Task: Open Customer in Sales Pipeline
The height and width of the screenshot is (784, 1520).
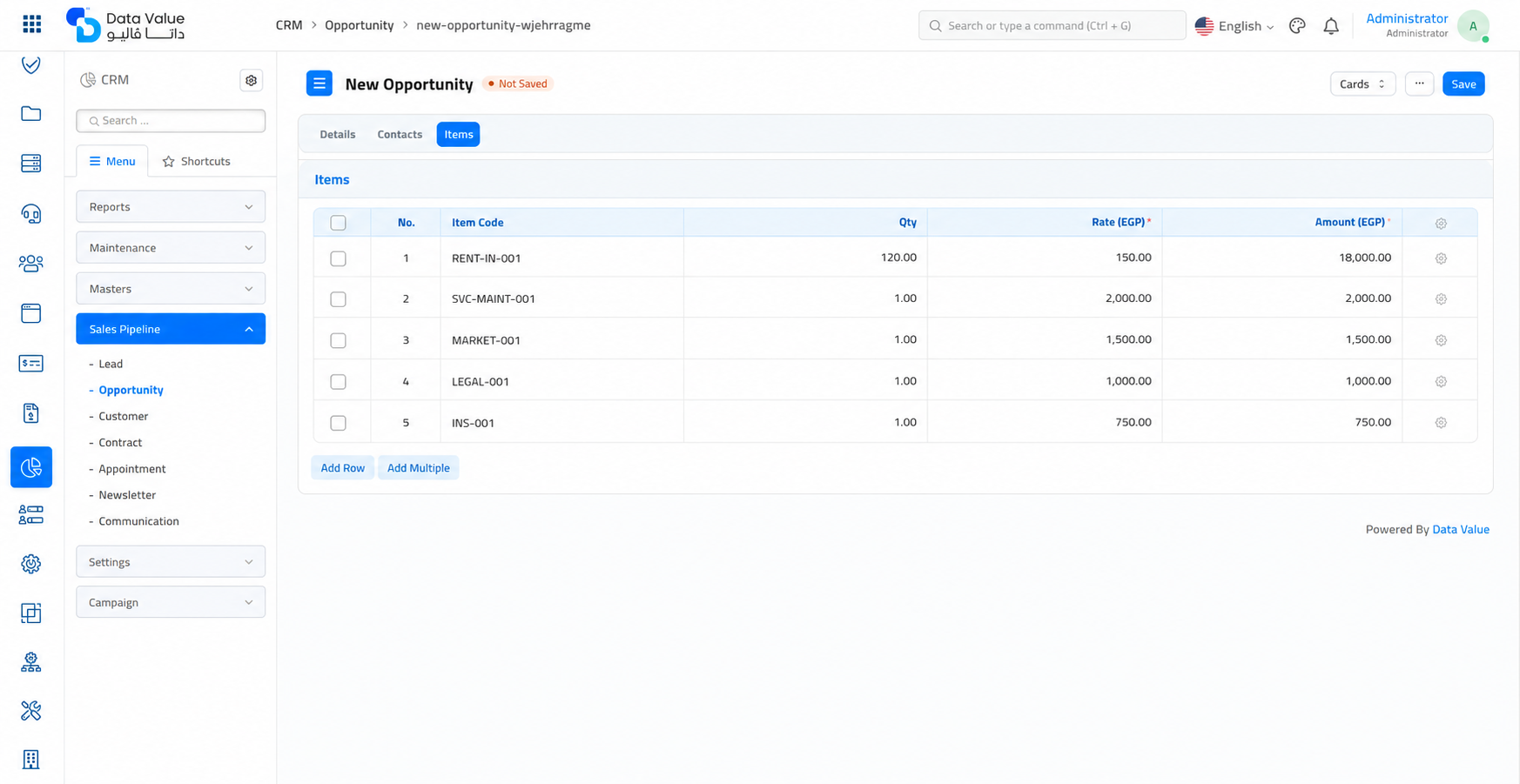Action: point(124,416)
